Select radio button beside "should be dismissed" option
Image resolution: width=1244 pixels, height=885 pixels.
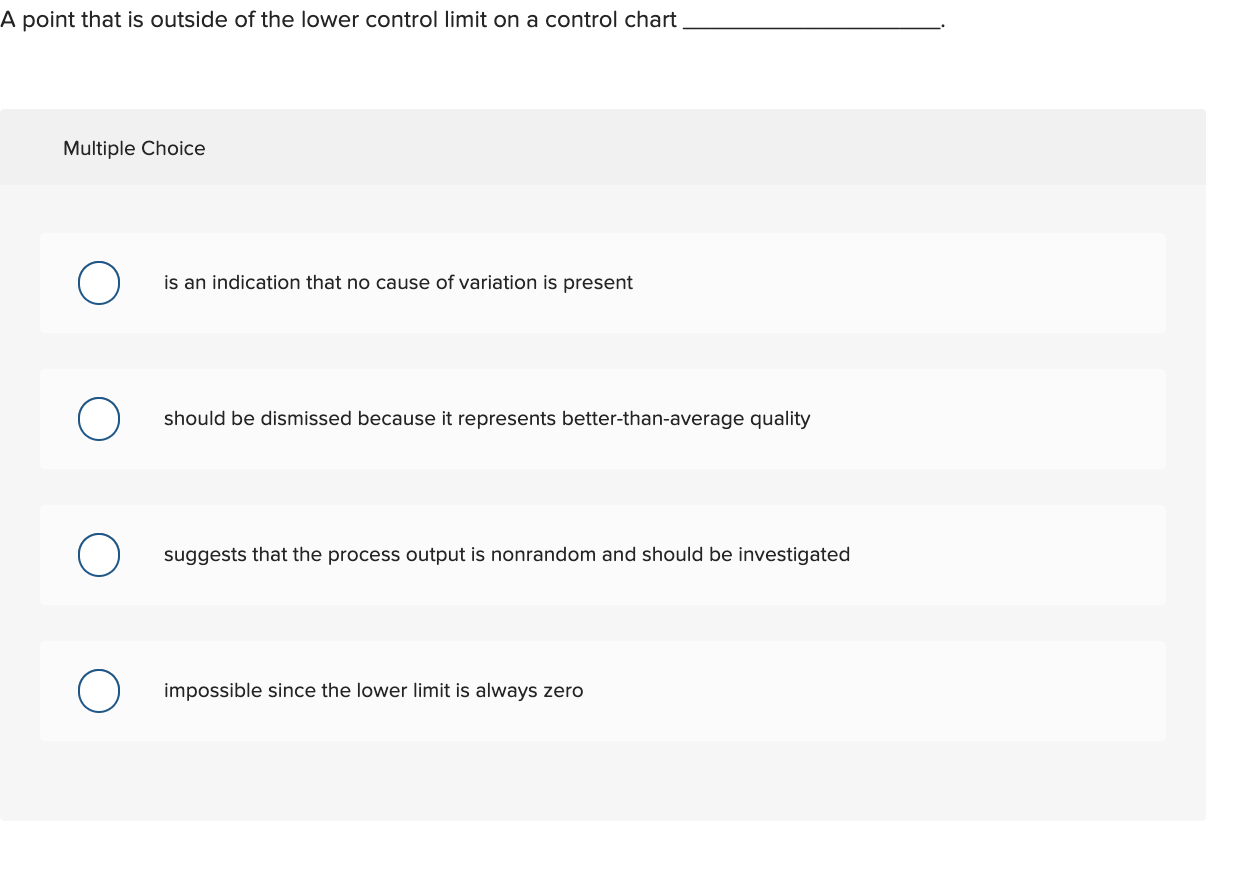click(98, 419)
